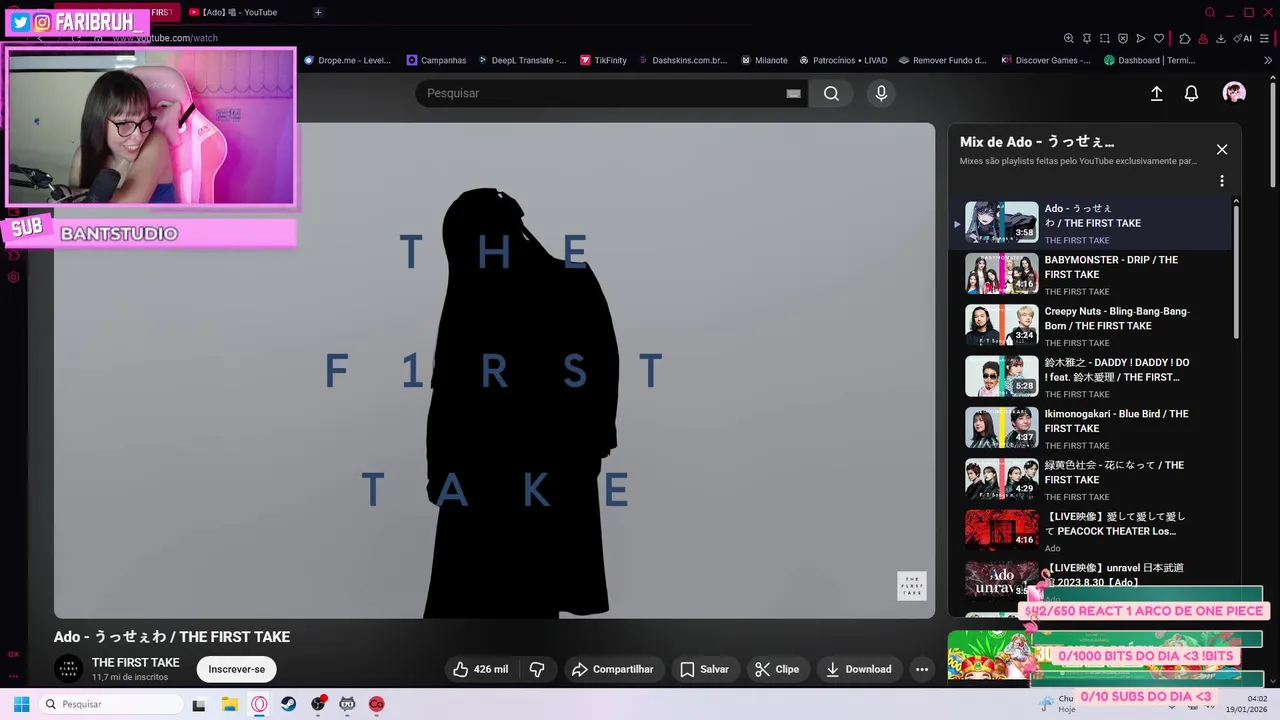
Task: Expand the bookmarks overflow chevron
Action: [x=1269, y=60]
